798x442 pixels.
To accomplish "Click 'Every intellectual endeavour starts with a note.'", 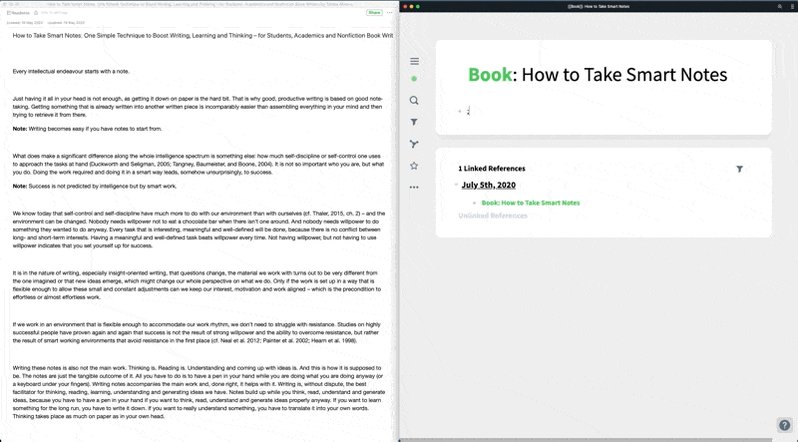I will [71, 71].
